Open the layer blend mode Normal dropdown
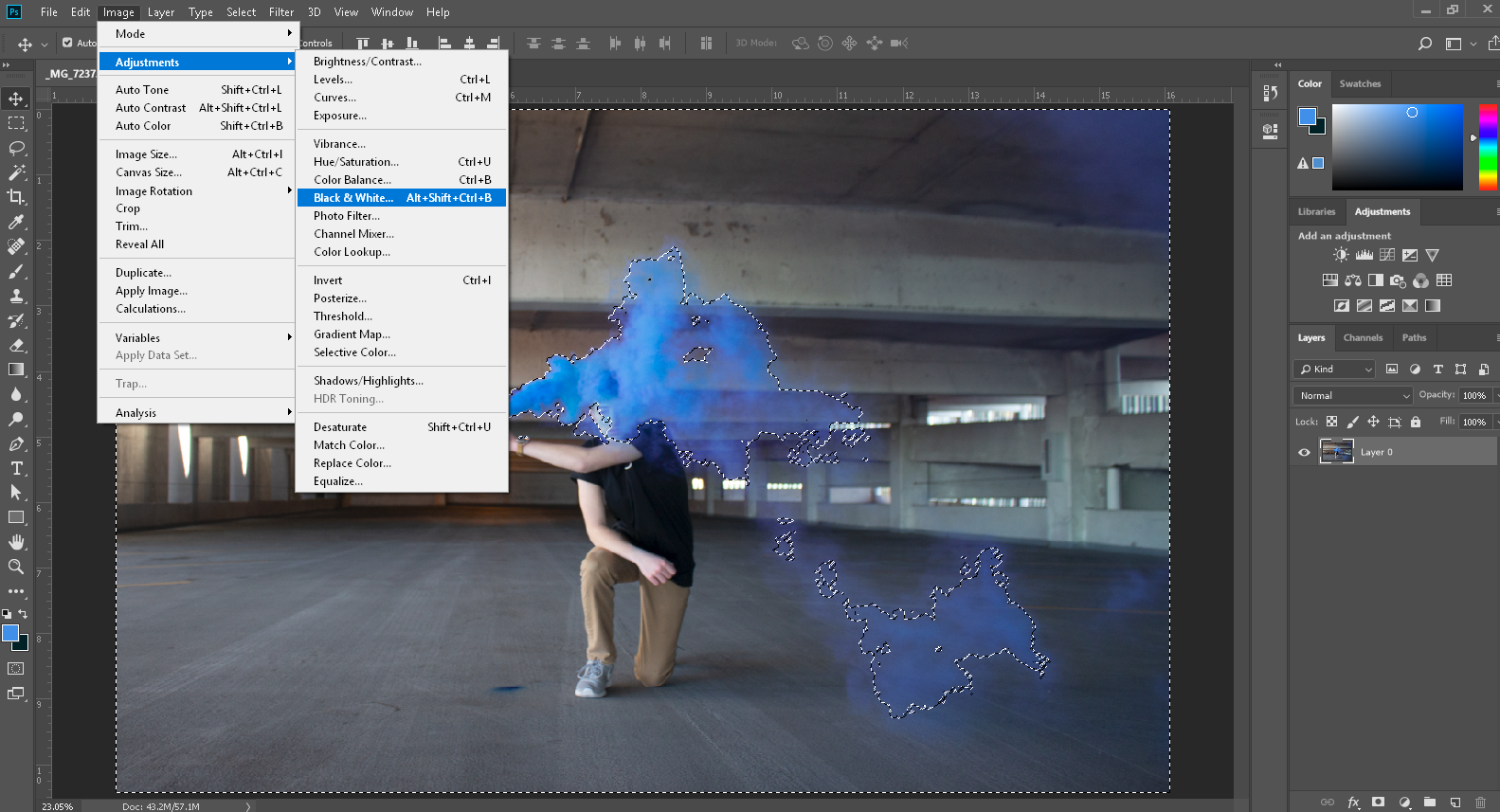Viewport: 1500px width, 812px height. 1352,395
